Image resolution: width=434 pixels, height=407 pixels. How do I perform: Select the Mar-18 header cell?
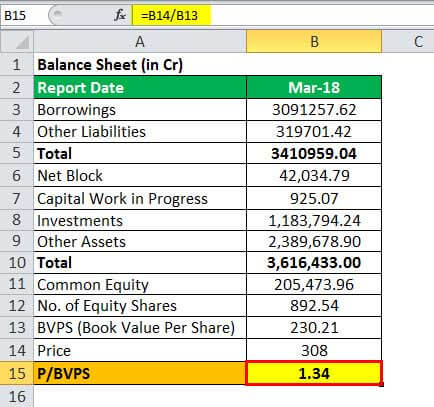(314, 88)
